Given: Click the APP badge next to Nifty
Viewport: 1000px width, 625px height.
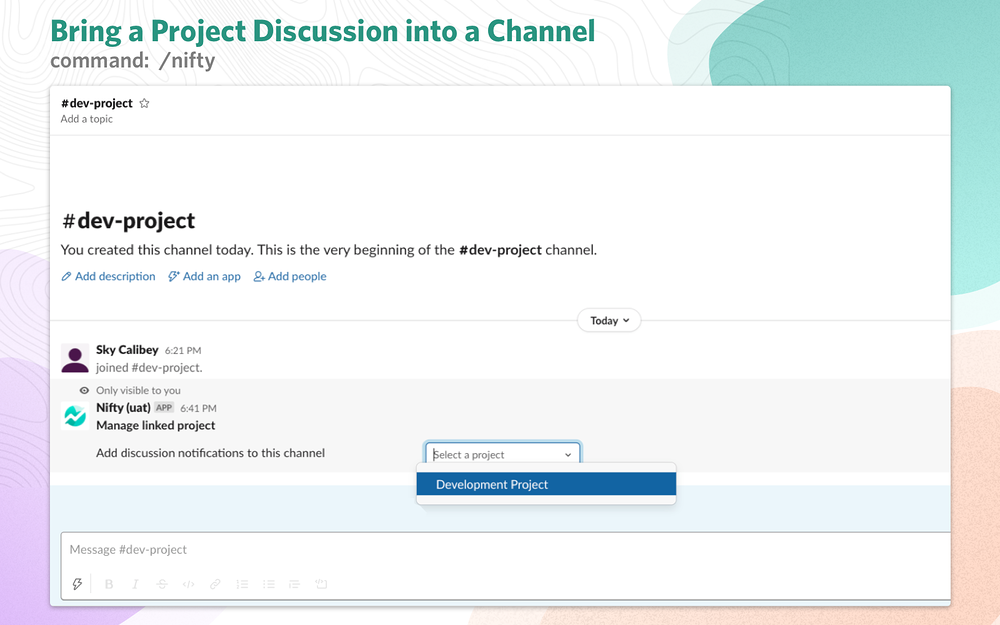Looking at the screenshot, I should (x=164, y=408).
